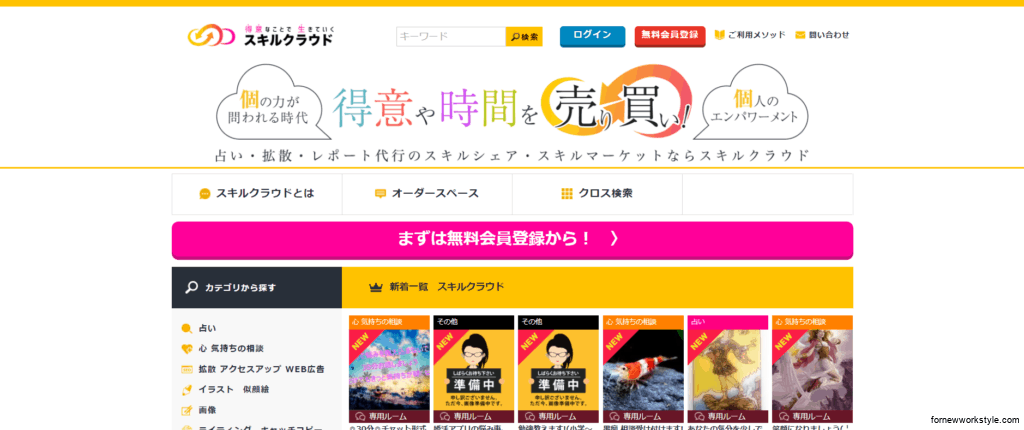Click the grid icon next to クロス検索
The image size is (1024, 430).
[x=567, y=193]
